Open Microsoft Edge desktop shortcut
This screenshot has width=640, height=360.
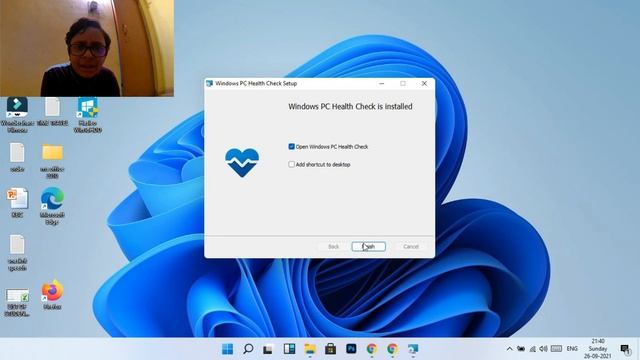click(52, 206)
